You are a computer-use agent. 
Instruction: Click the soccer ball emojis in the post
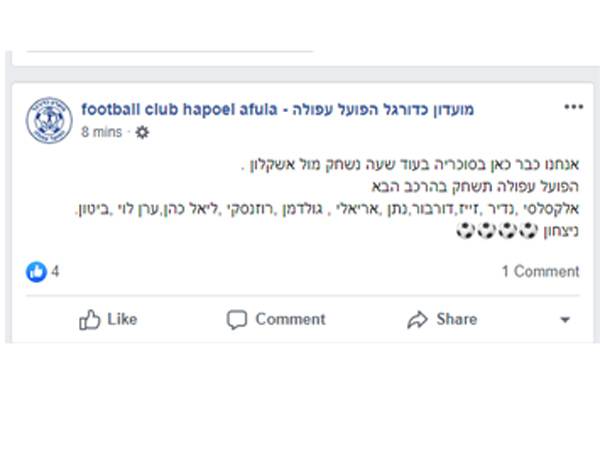489,233
